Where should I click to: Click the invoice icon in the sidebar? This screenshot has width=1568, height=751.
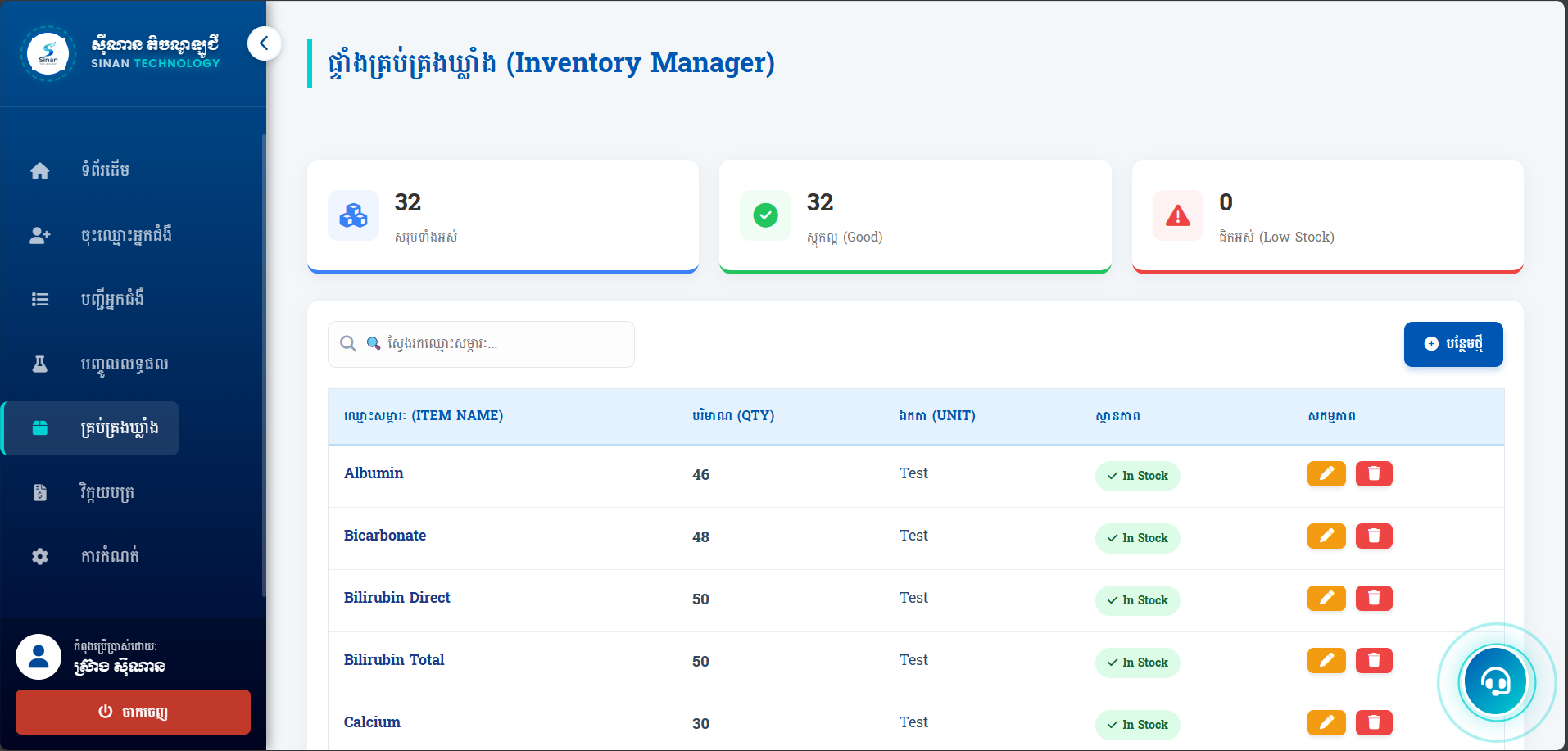click(x=39, y=492)
